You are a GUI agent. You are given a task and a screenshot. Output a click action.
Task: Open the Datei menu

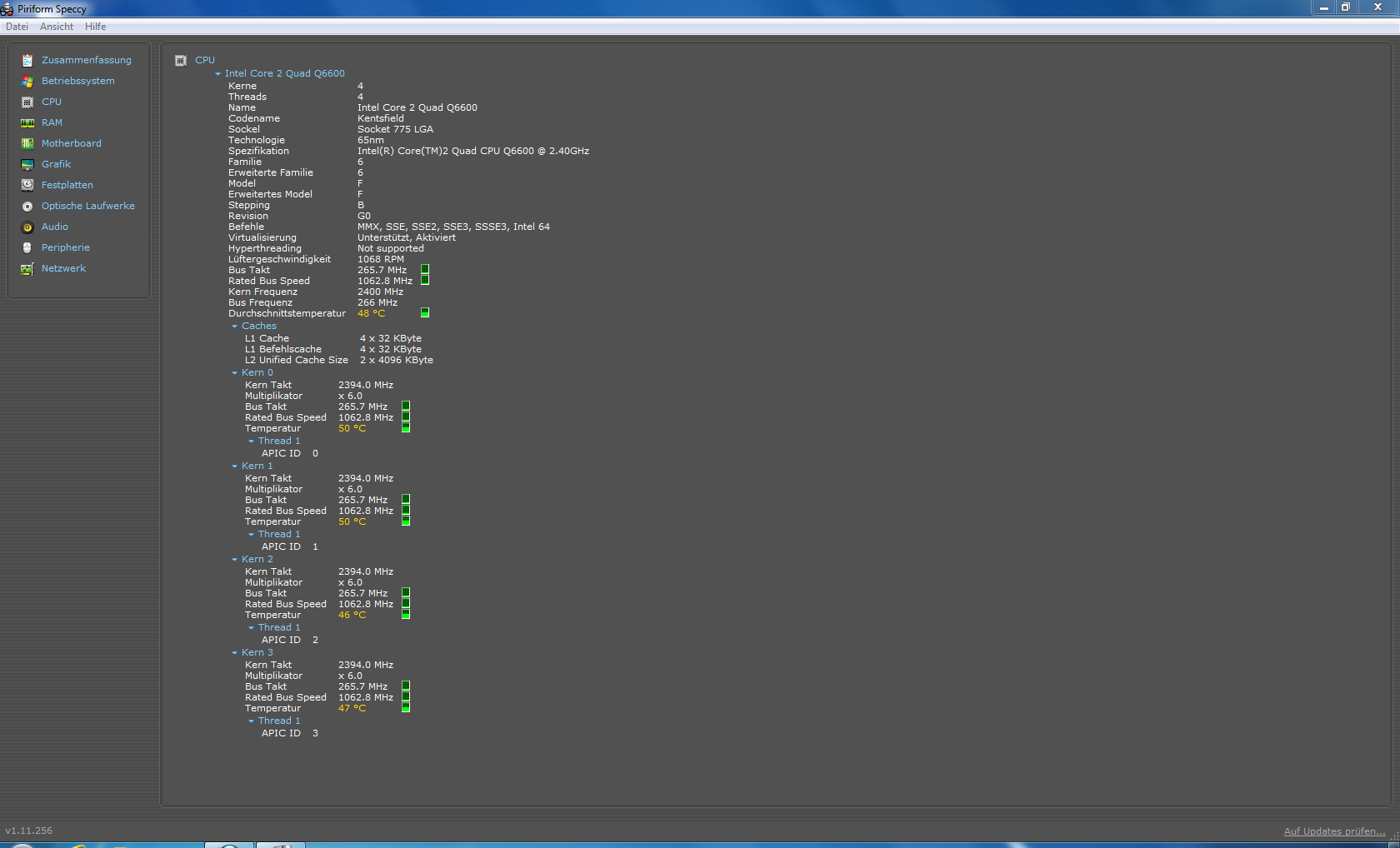coord(17,27)
